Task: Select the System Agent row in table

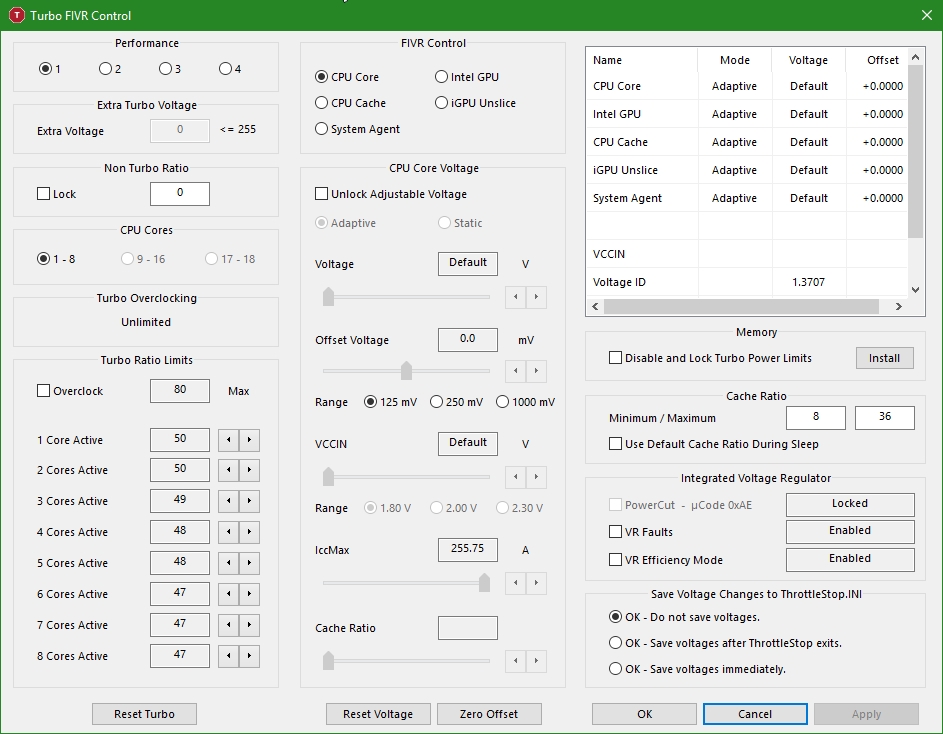Action: coord(747,198)
